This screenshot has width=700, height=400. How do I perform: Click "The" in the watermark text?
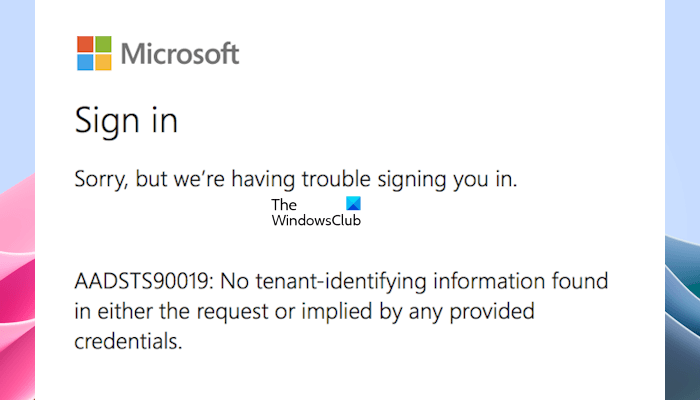click(283, 205)
